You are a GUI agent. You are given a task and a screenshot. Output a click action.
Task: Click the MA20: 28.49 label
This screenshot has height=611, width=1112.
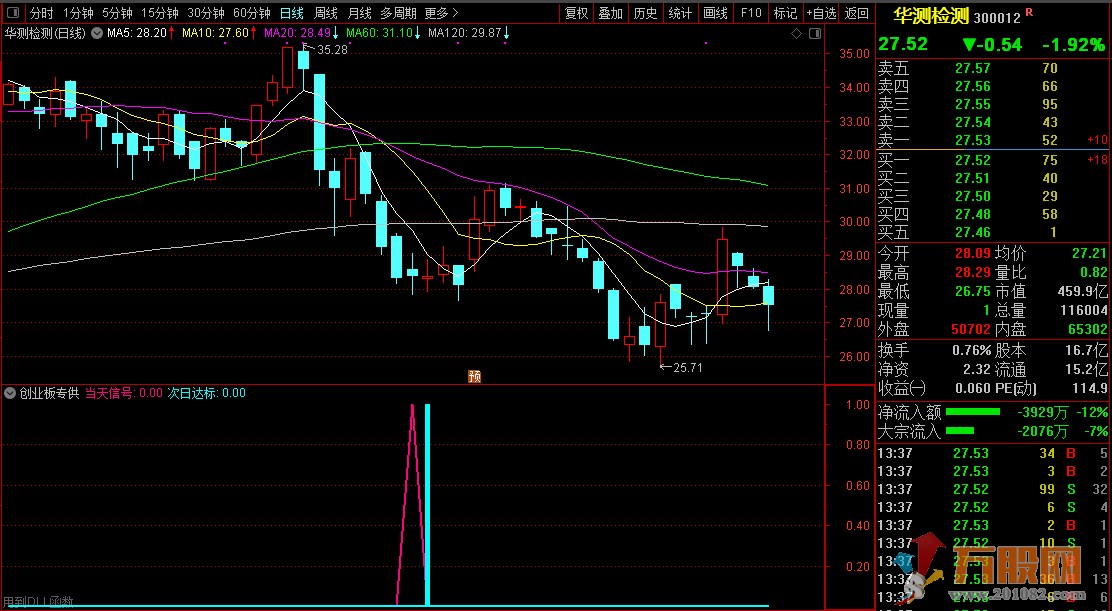[x=301, y=33]
